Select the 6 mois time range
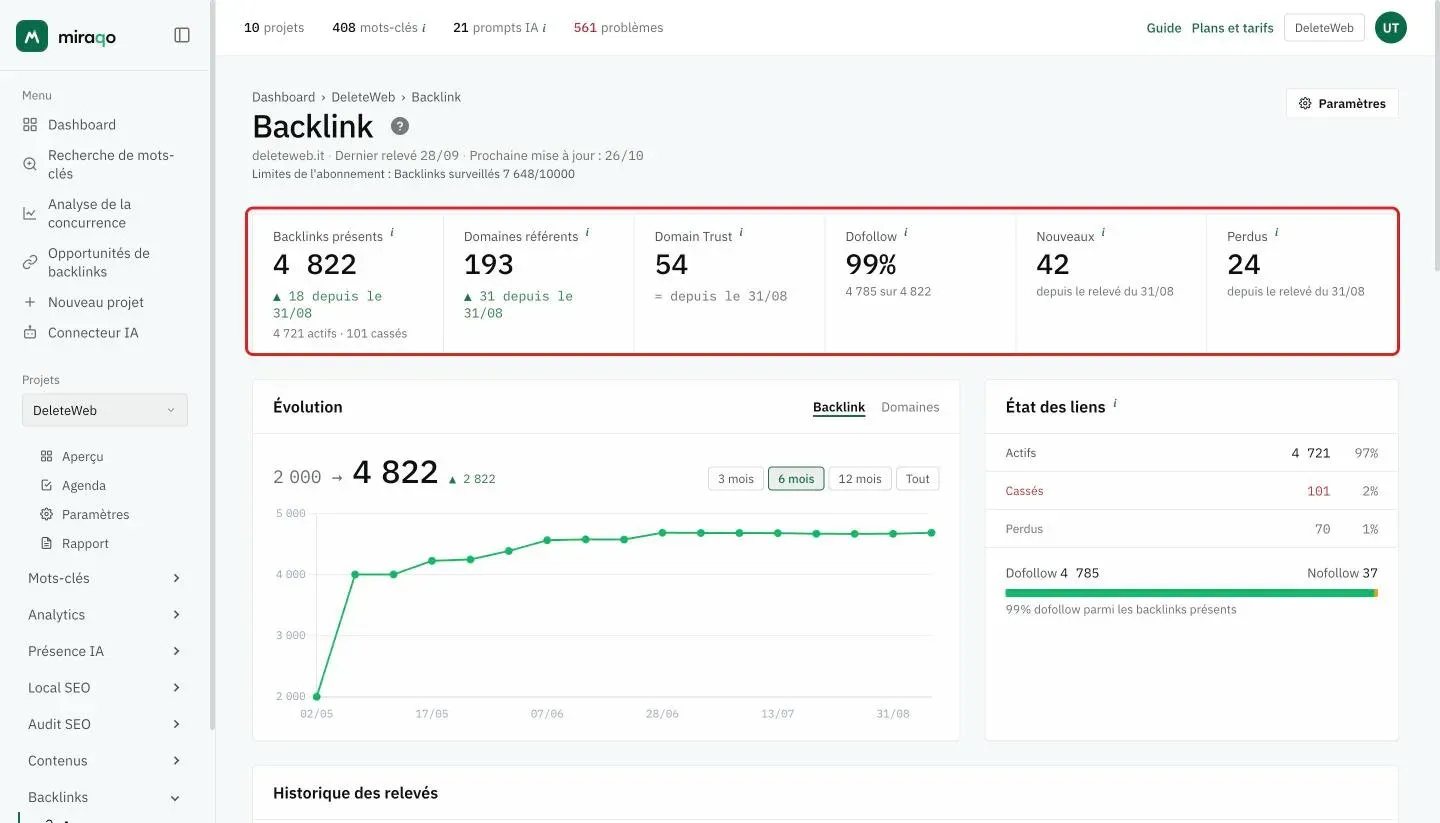Screen dimensions: 1440x823 [x=796, y=479]
